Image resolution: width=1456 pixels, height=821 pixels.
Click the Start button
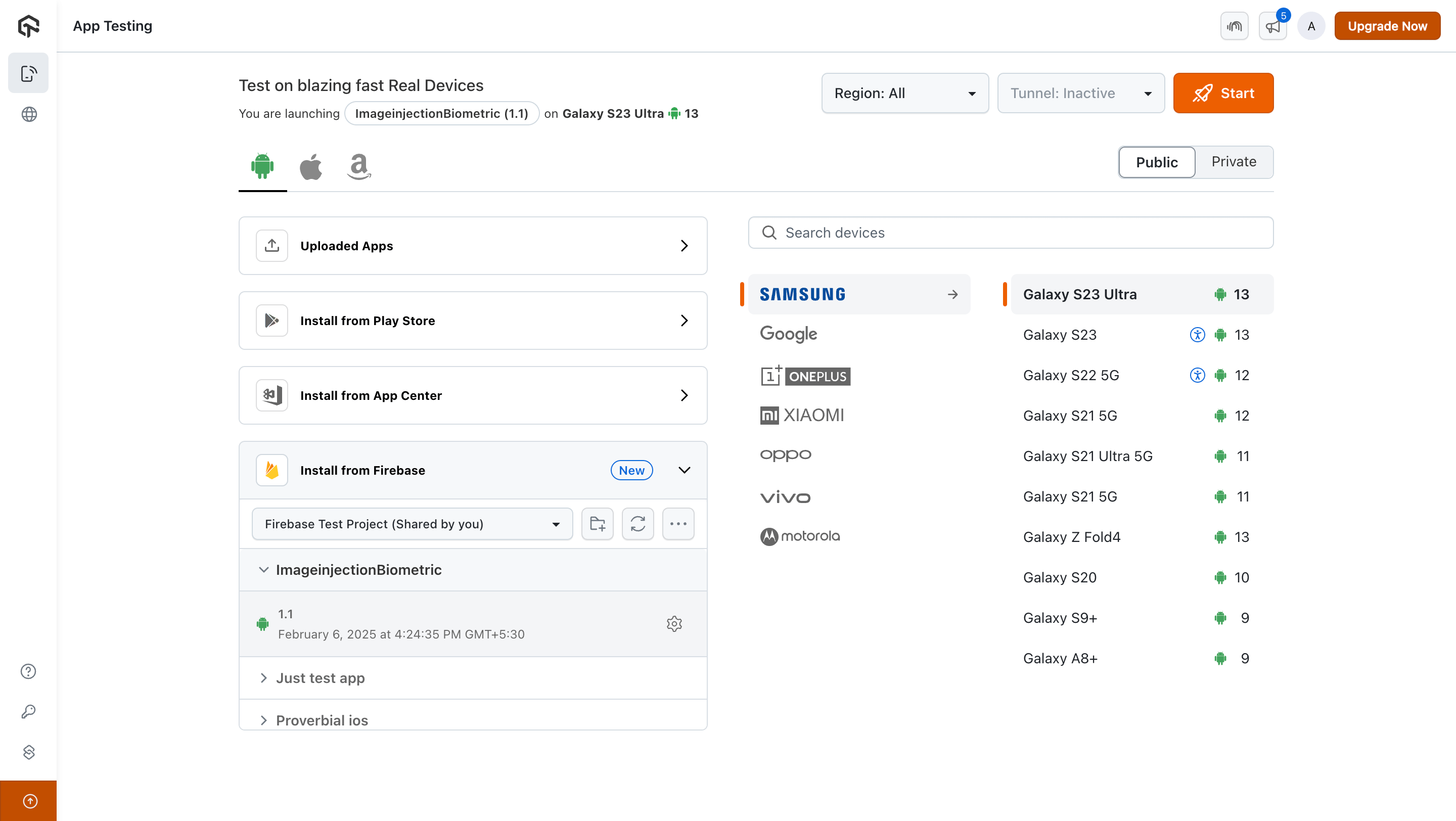(x=1222, y=93)
